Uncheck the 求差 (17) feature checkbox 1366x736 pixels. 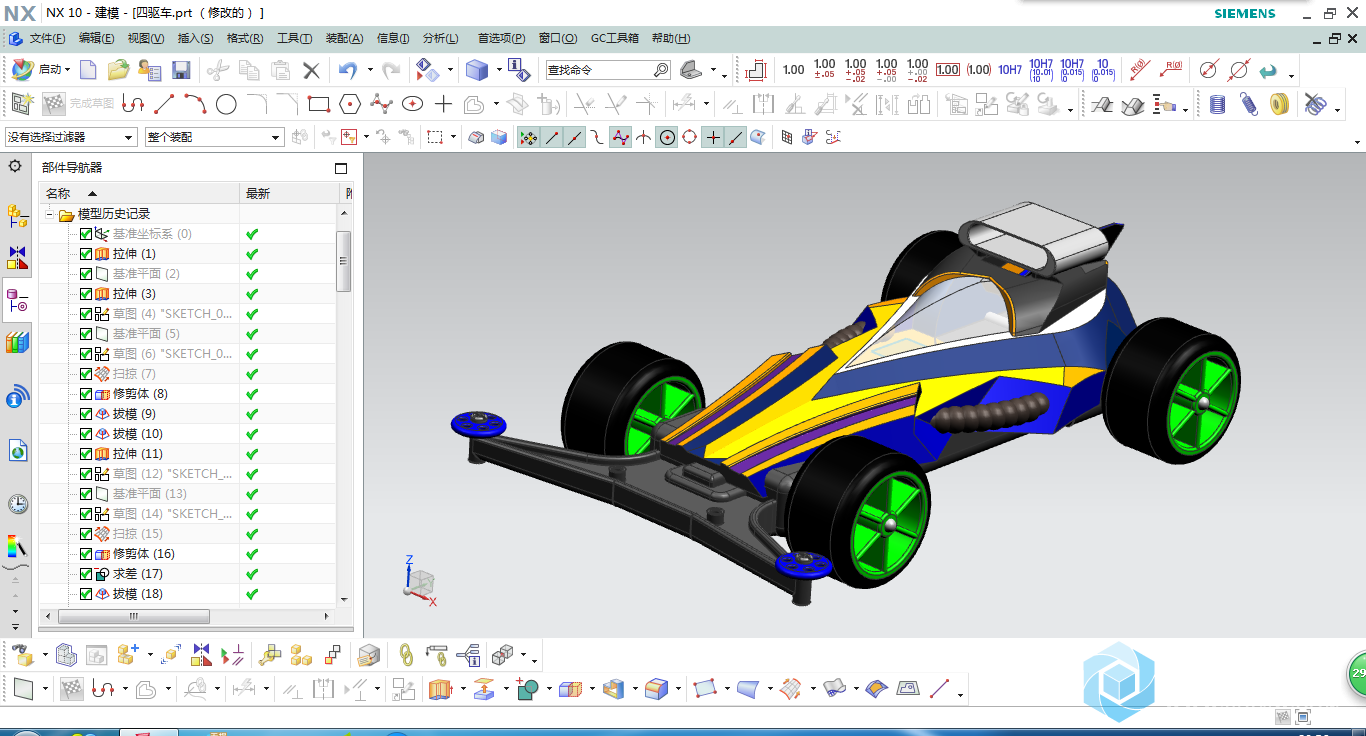[86, 574]
